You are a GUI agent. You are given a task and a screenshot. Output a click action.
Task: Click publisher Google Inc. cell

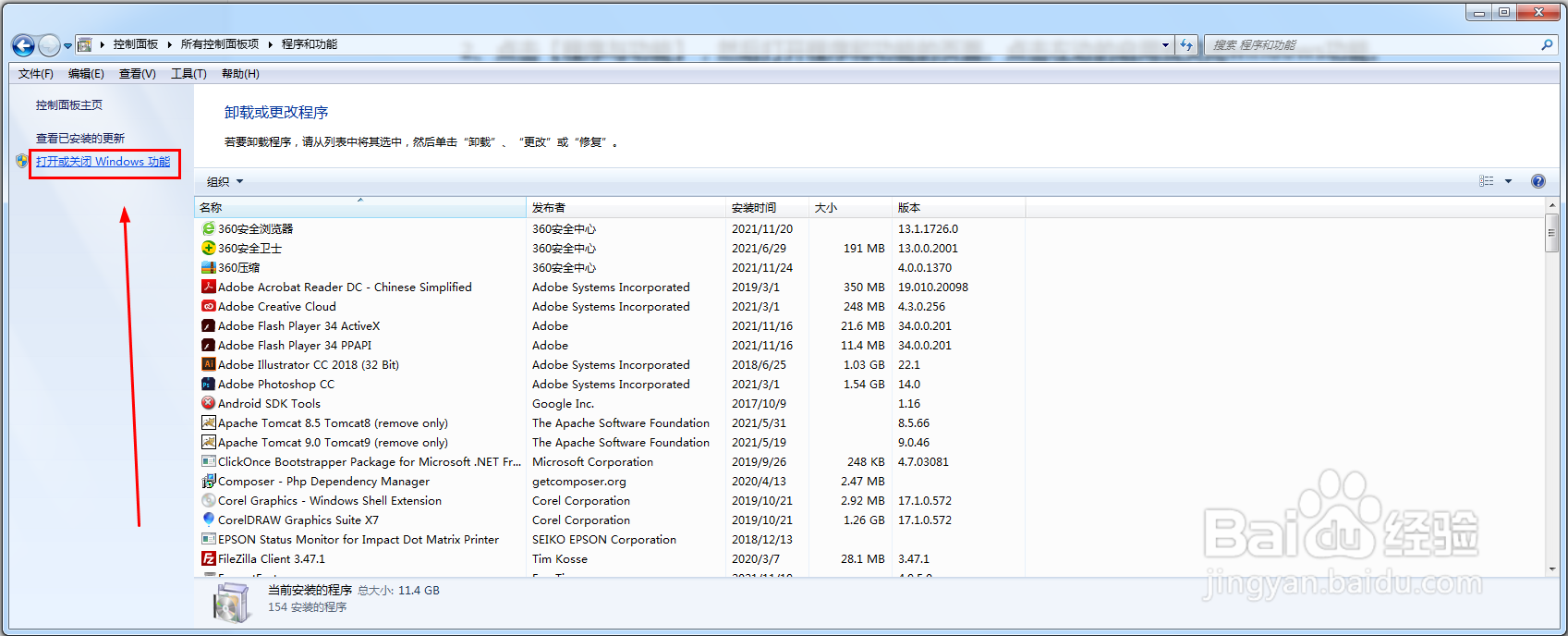pyautogui.click(x=563, y=403)
